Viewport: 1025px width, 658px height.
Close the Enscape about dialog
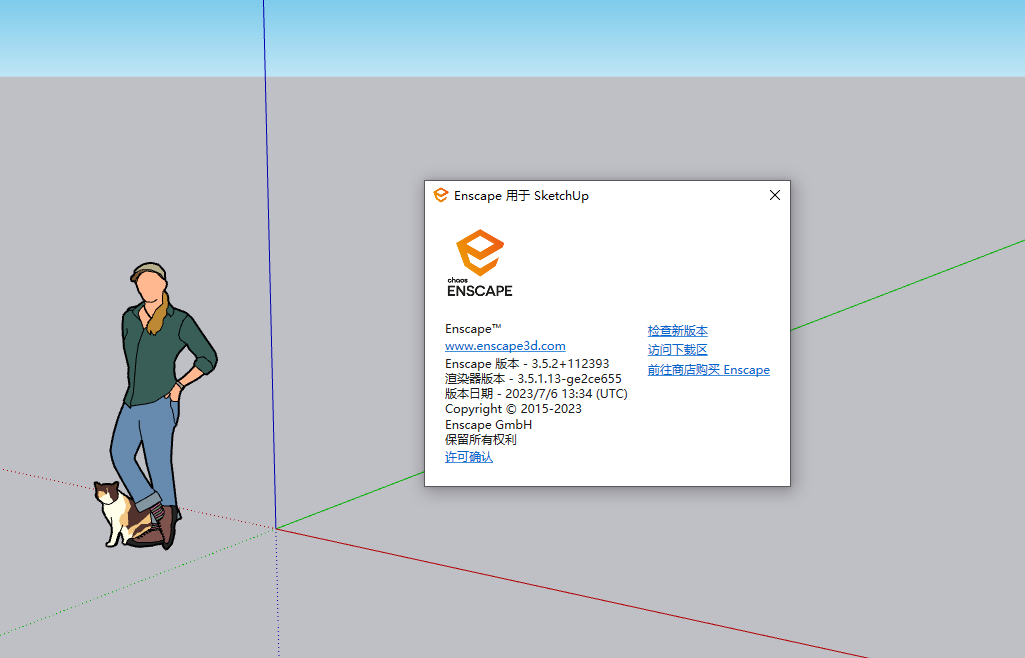[x=774, y=195]
